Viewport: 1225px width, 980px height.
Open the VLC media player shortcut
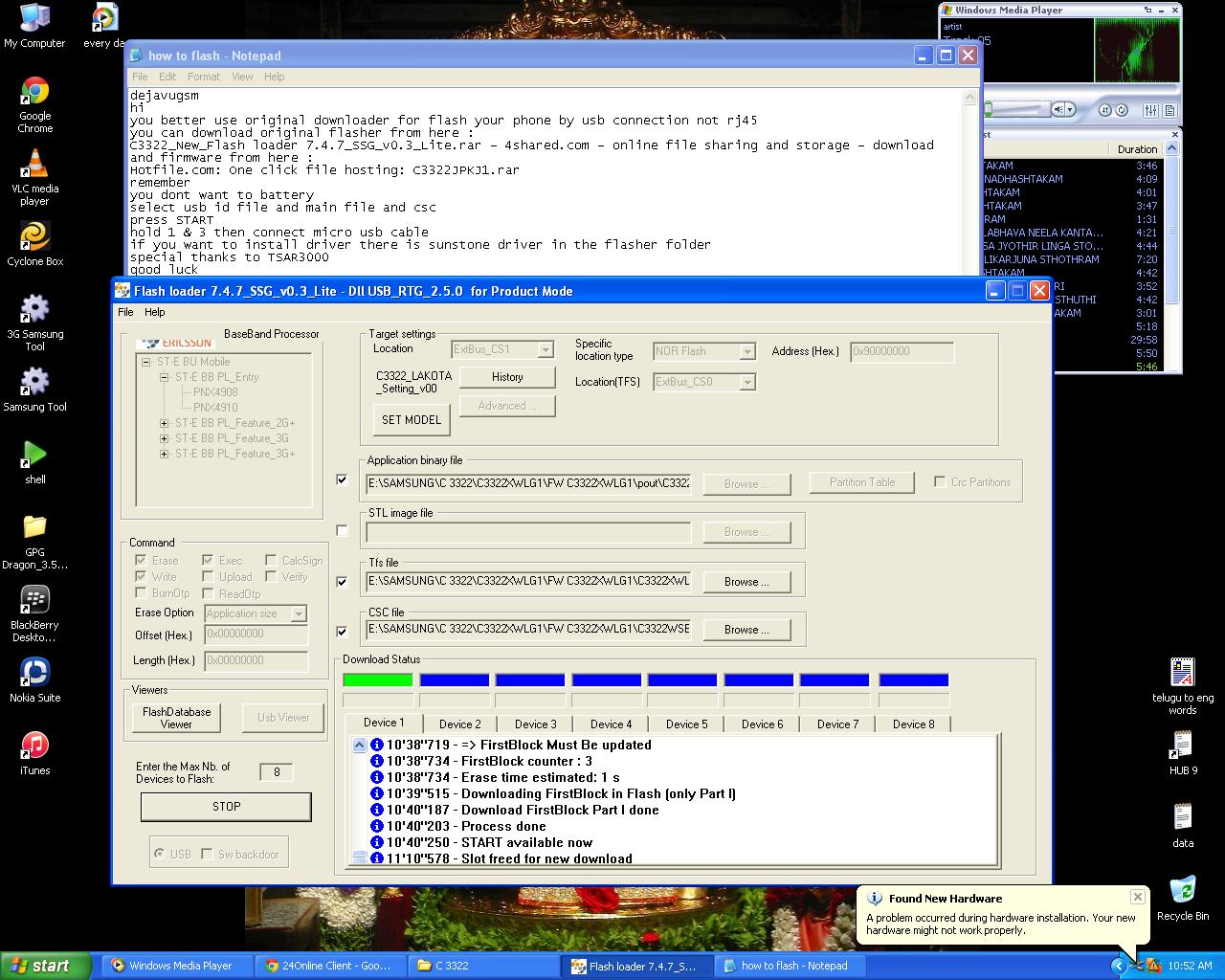tap(35, 178)
